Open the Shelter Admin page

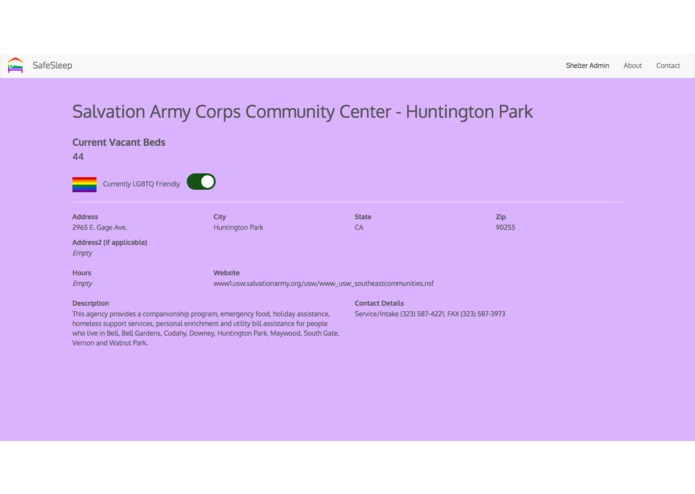(587, 66)
